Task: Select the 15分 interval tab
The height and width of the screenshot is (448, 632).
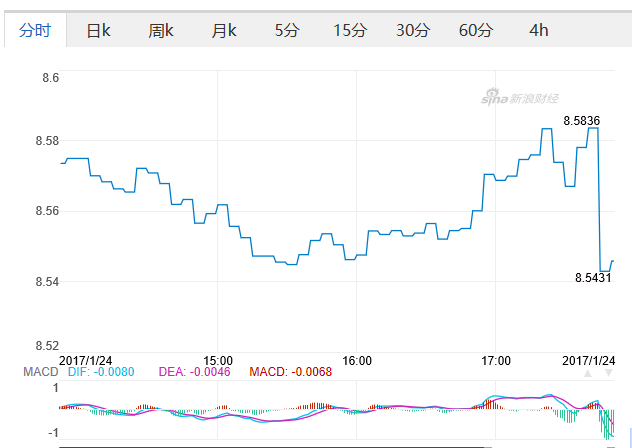Action: (350, 30)
